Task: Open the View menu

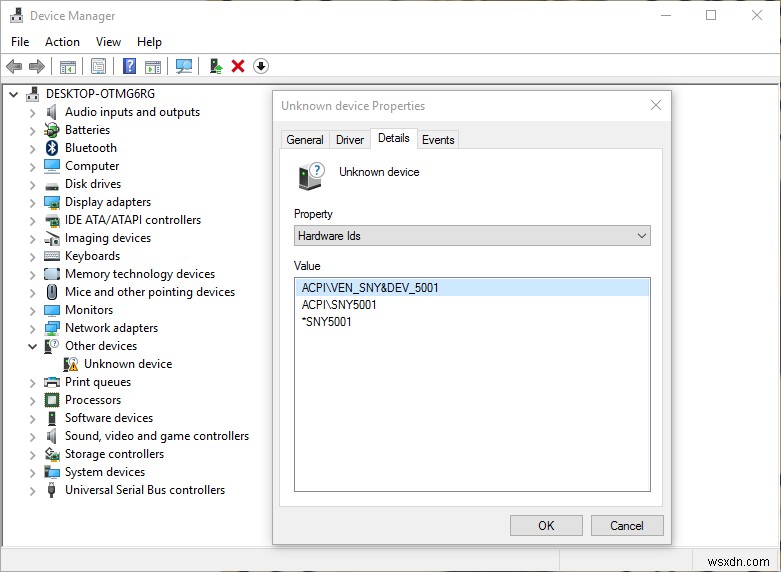Action: point(108,42)
